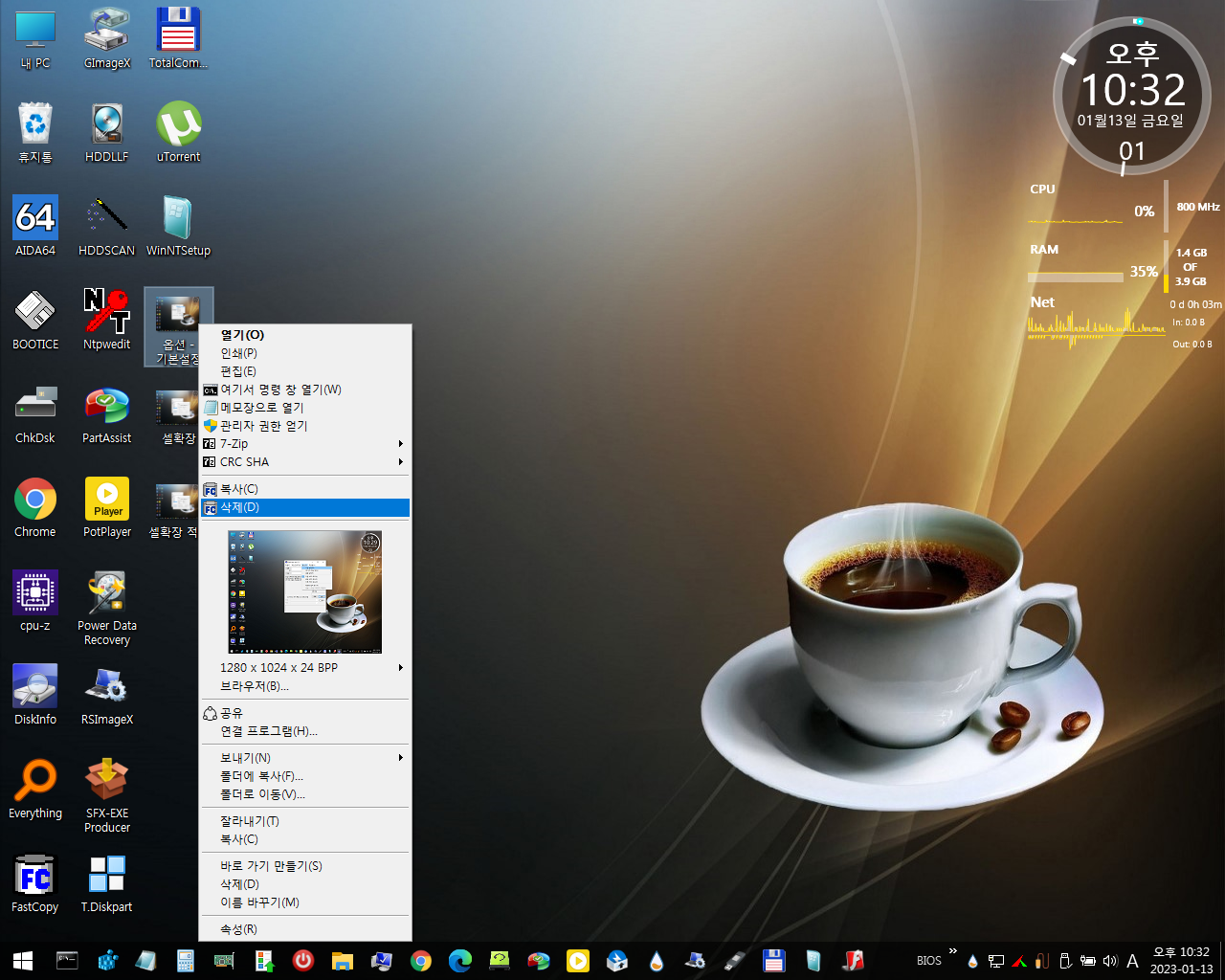Open the AIDA64 desktop icon
1225x980 pixels.
coord(35,227)
